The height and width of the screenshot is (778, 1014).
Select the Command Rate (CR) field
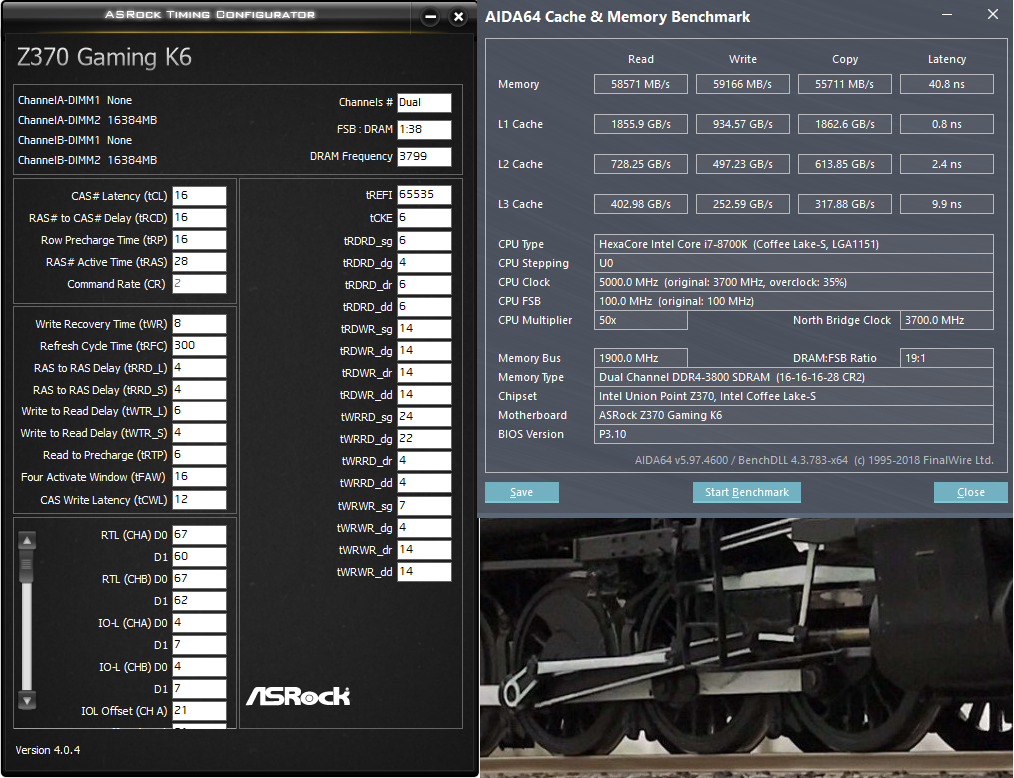point(199,284)
